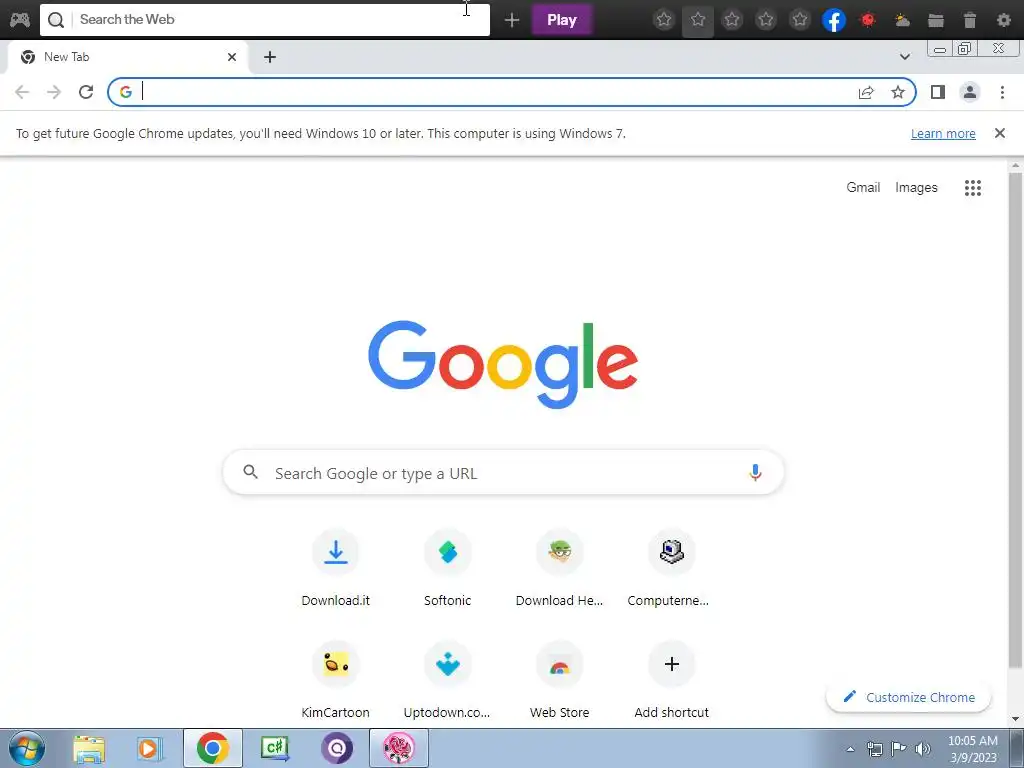
Task: Open the Images link
Action: click(x=916, y=187)
